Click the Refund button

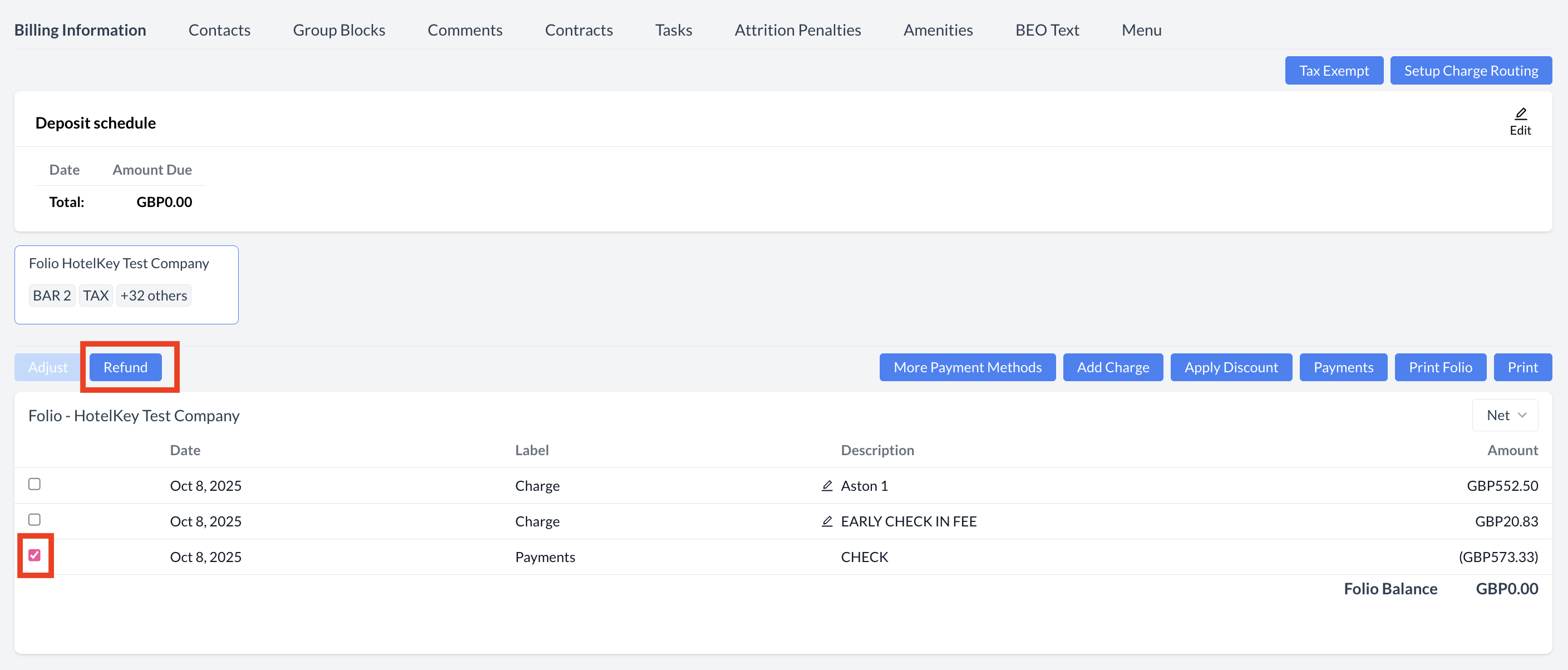click(125, 368)
